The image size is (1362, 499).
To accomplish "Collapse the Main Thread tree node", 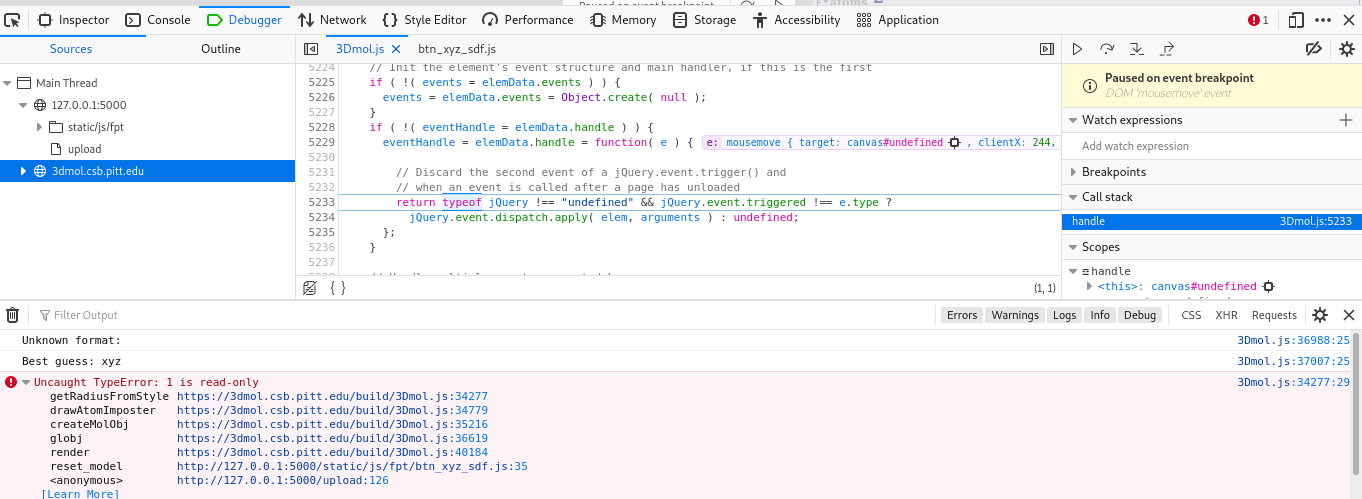I will (x=9, y=83).
